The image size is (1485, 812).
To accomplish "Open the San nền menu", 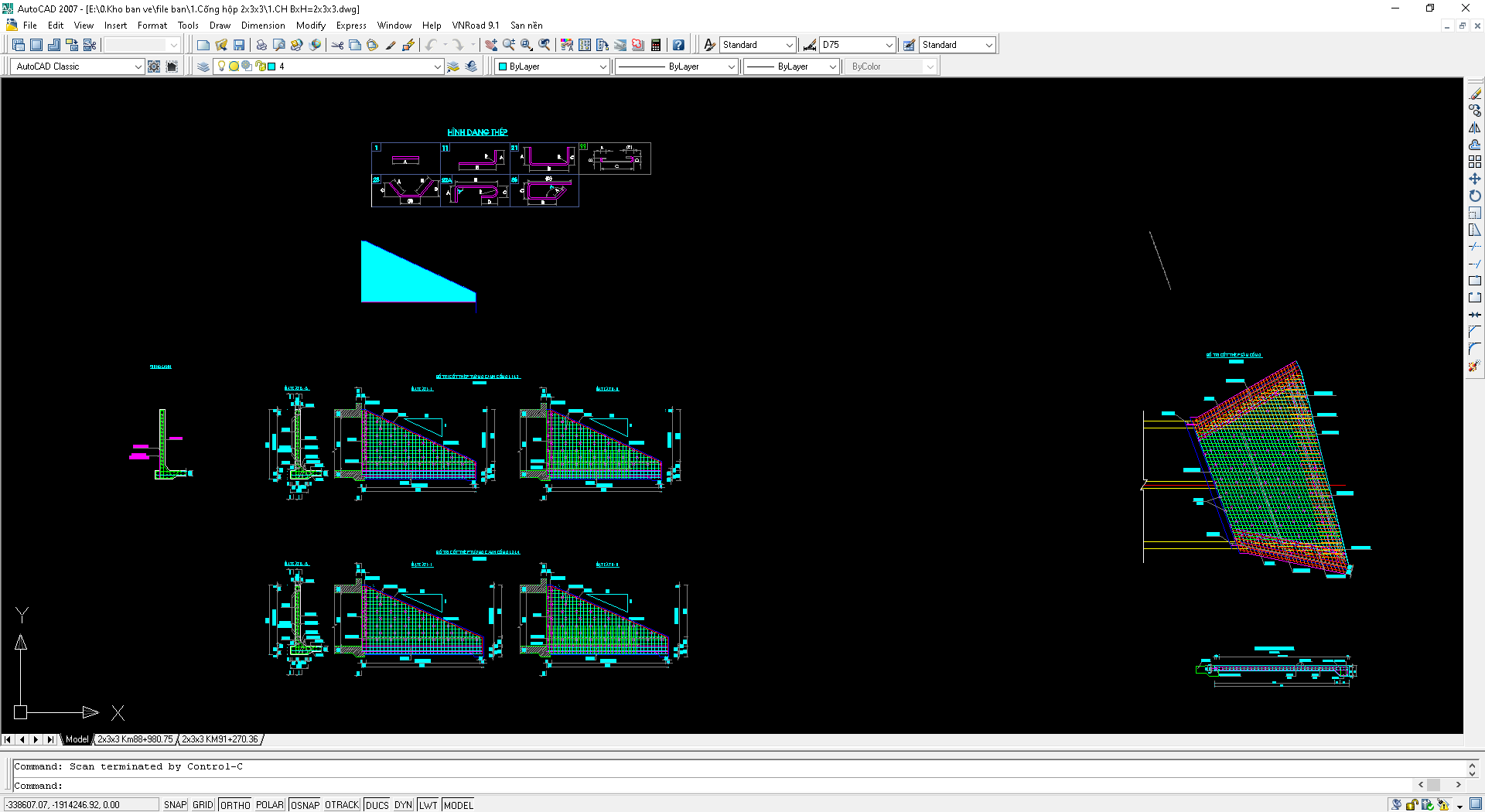I will pyautogui.click(x=527, y=26).
